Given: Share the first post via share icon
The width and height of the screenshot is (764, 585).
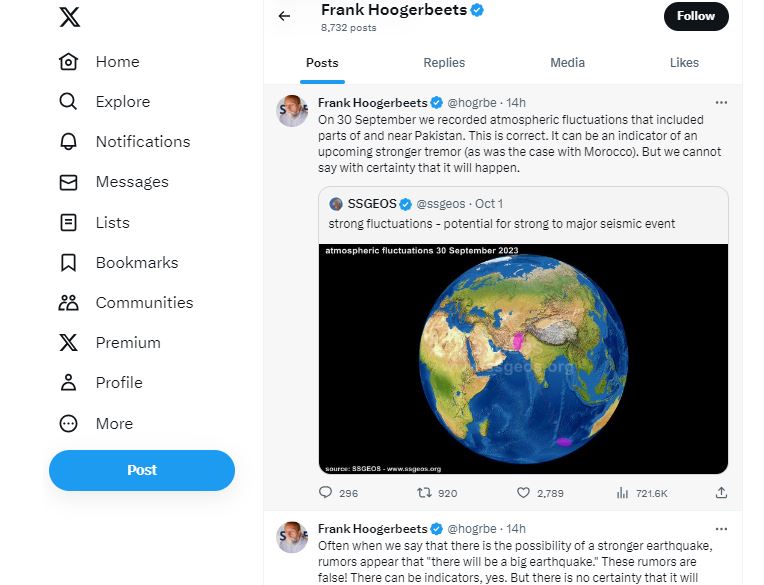Looking at the screenshot, I should tap(721, 493).
